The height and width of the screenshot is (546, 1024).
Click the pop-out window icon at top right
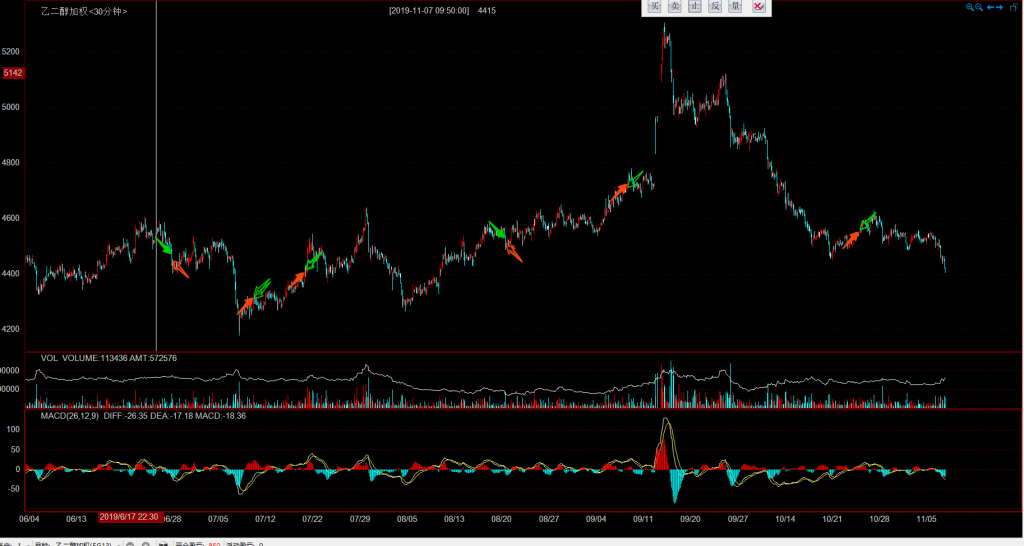(1014, 7)
